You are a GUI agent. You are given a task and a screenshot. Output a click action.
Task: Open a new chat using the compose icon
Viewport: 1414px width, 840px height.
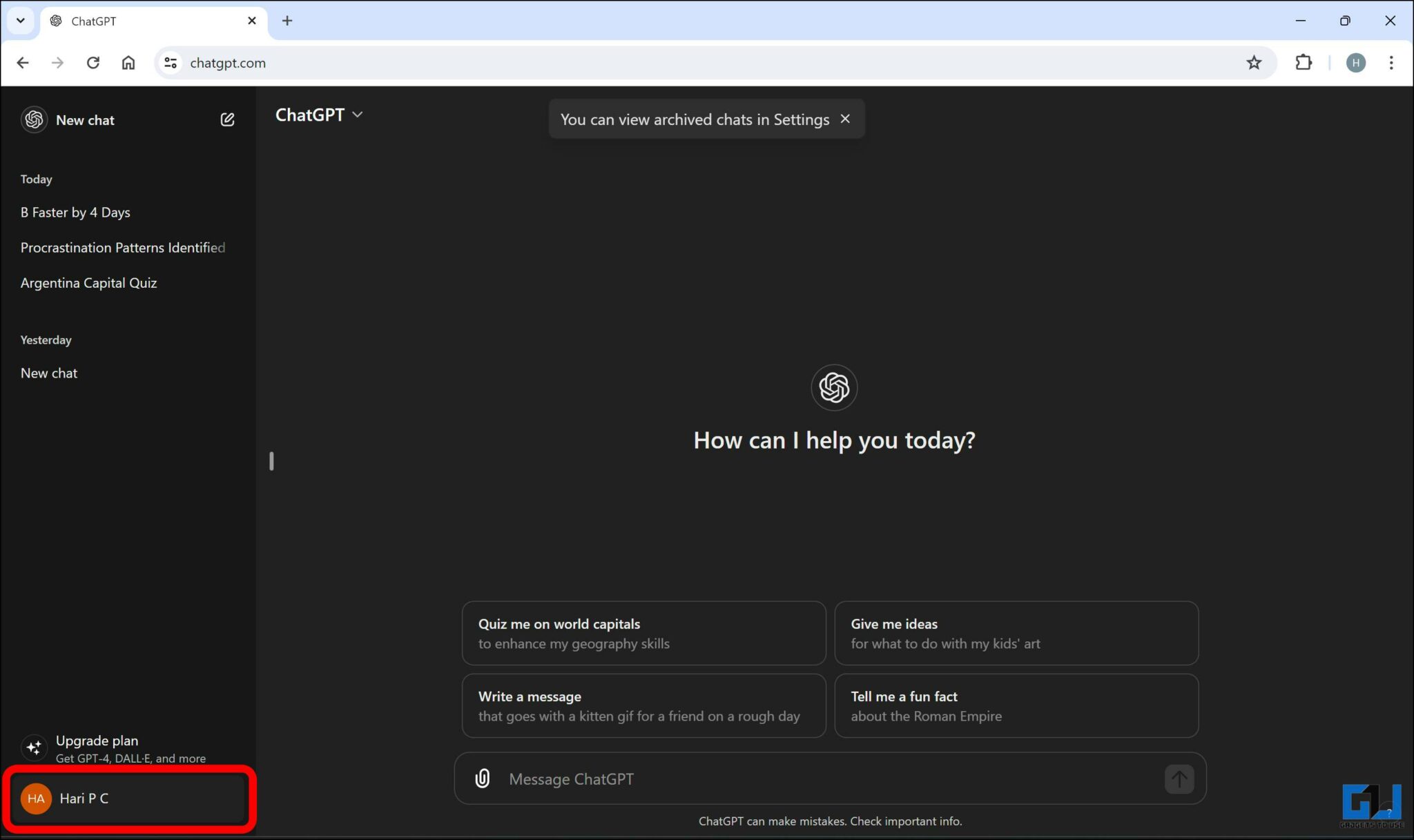[x=227, y=119]
